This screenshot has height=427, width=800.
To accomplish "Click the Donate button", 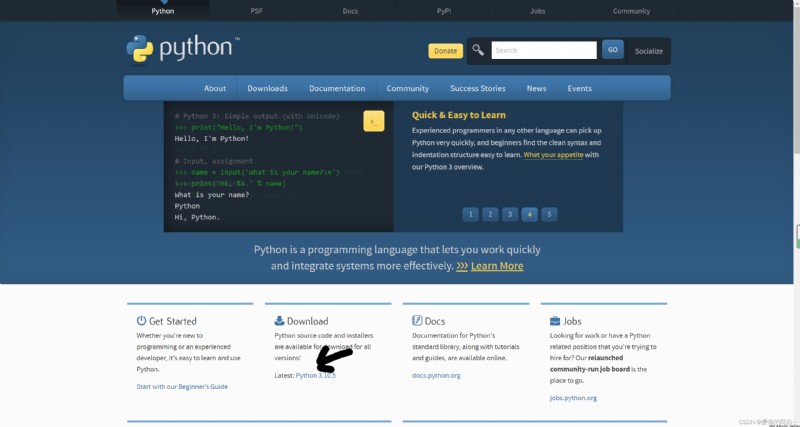I will 445,51.
